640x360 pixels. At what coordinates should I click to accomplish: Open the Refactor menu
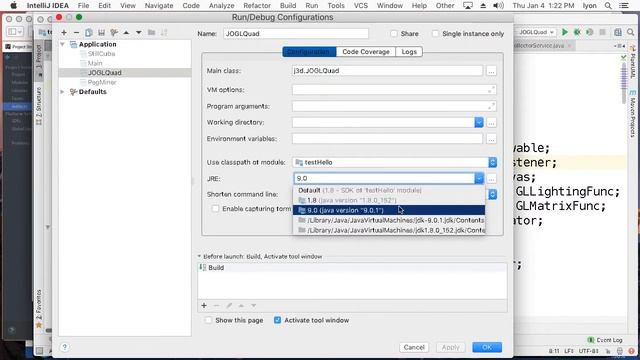tap(257, 6)
